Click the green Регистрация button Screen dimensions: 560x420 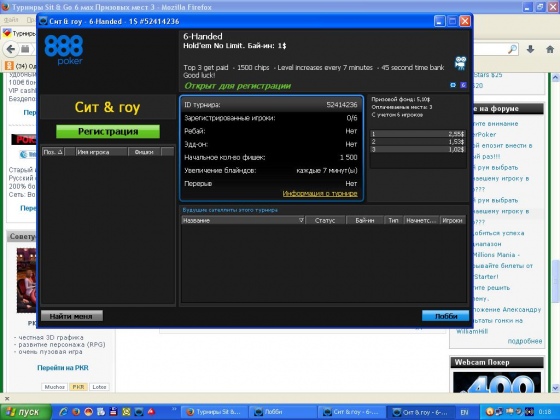(108, 131)
